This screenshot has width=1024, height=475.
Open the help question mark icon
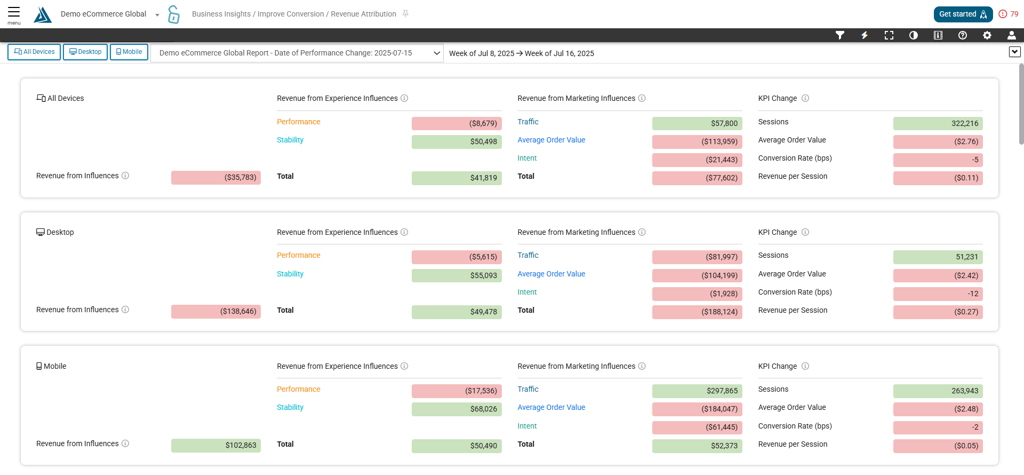(963, 35)
